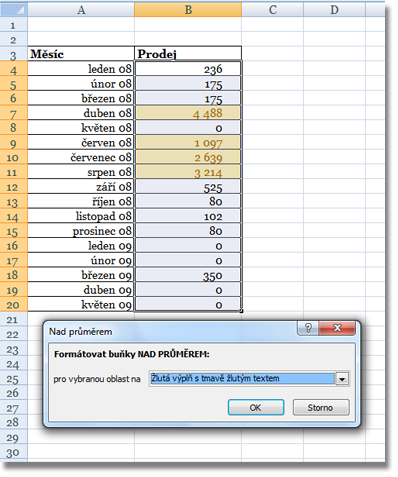Image resolution: width=398 pixels, height=477 pixels.
Task: Click the duben 09 cell
Action: [81, 290]
